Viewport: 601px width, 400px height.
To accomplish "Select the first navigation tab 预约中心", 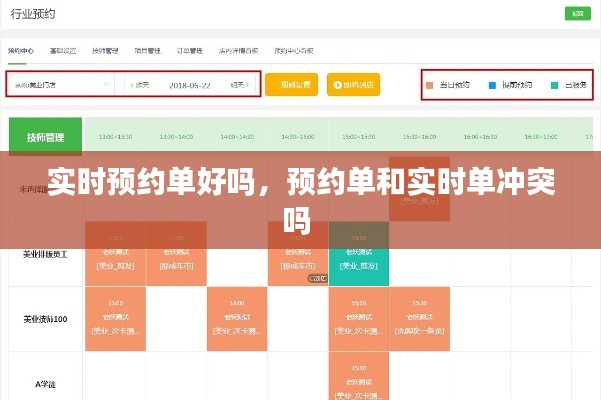I will (x=21, y=49).
